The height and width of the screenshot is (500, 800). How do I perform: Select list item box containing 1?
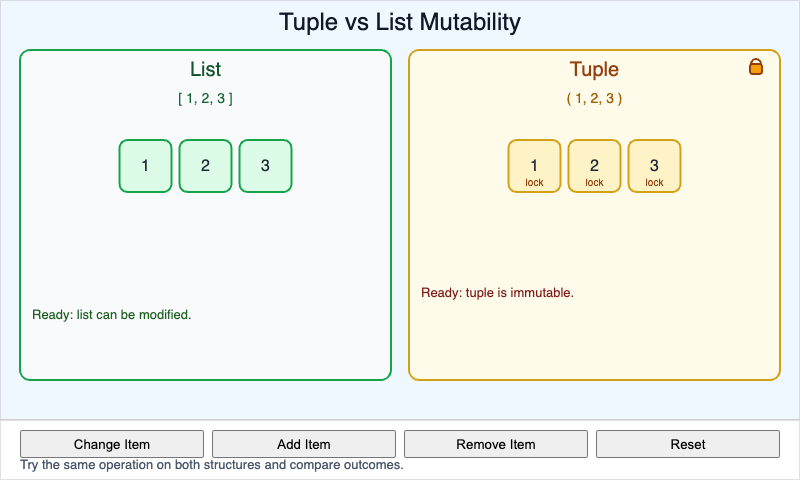click(145, 166)
